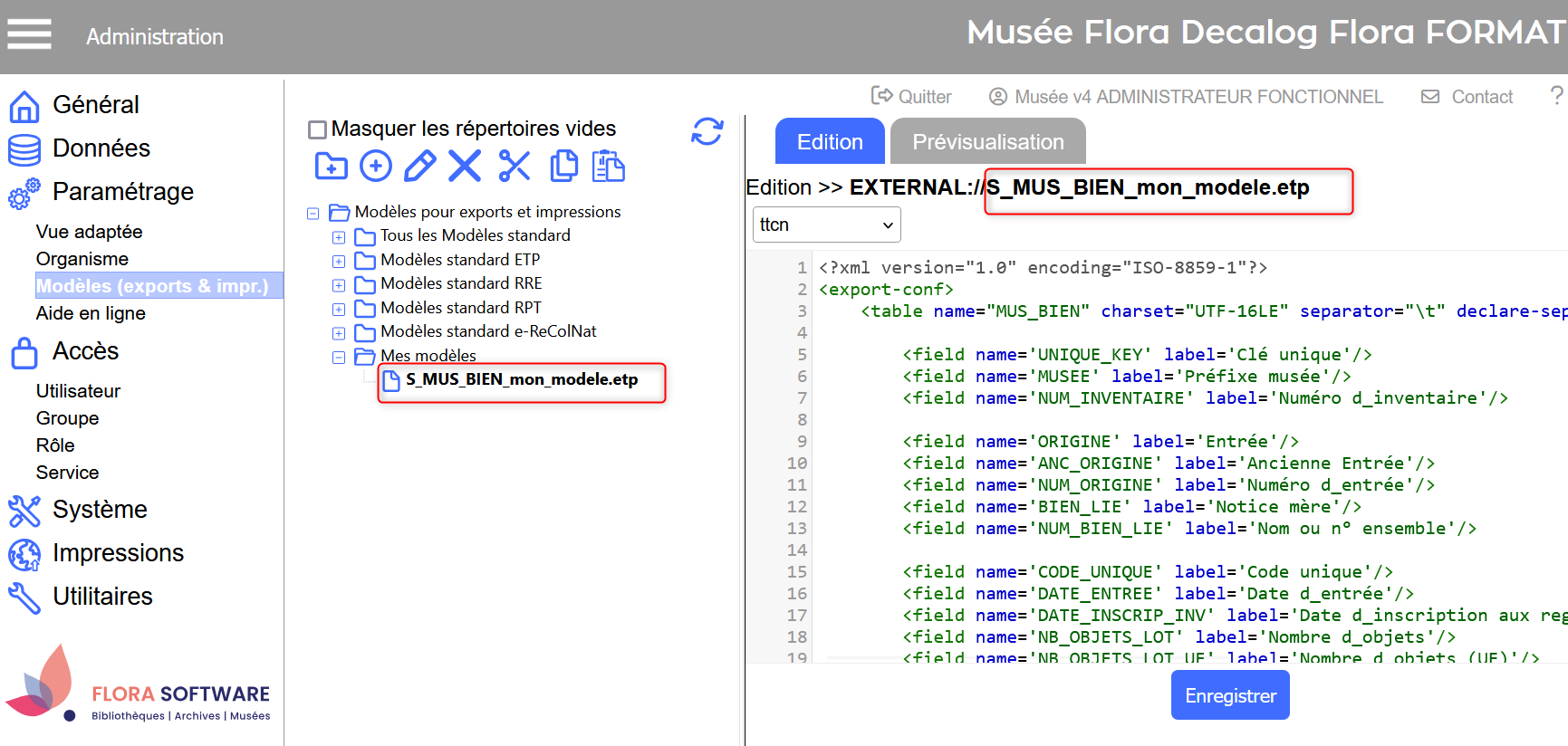
Task: Expand Modèles standard ETP folder
Action: [x=339, y=262]
